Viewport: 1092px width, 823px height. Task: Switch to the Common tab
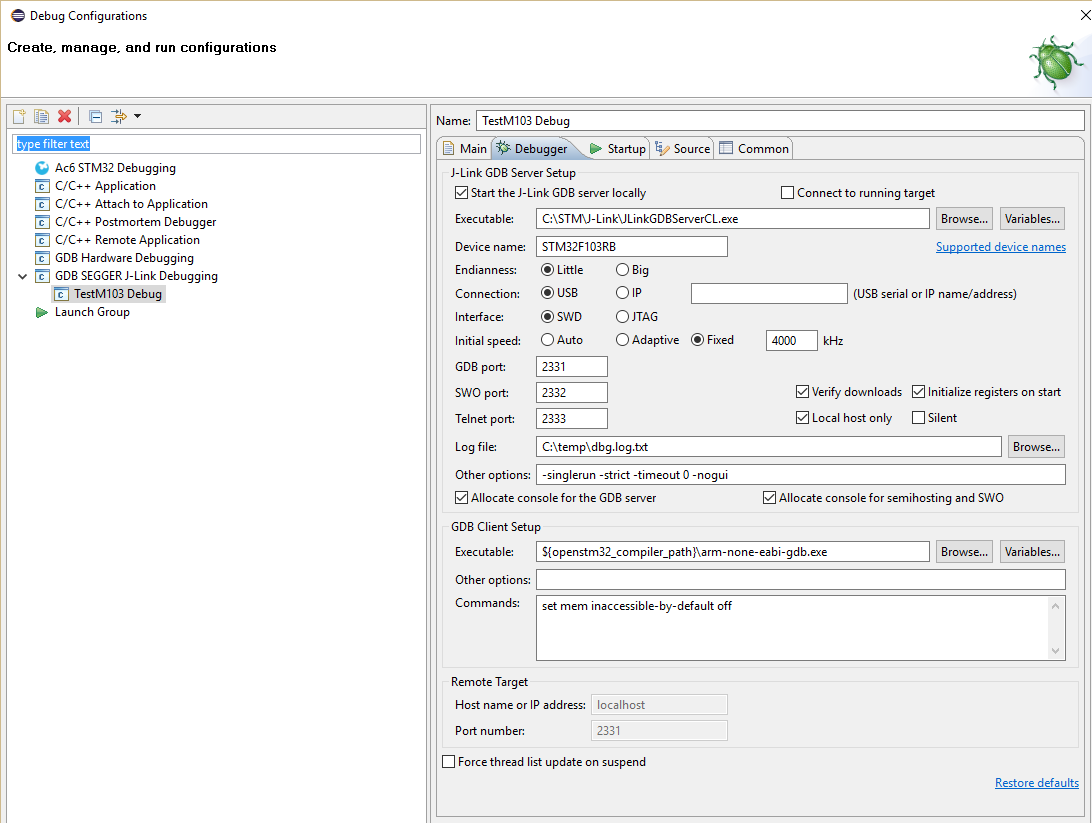754,148
